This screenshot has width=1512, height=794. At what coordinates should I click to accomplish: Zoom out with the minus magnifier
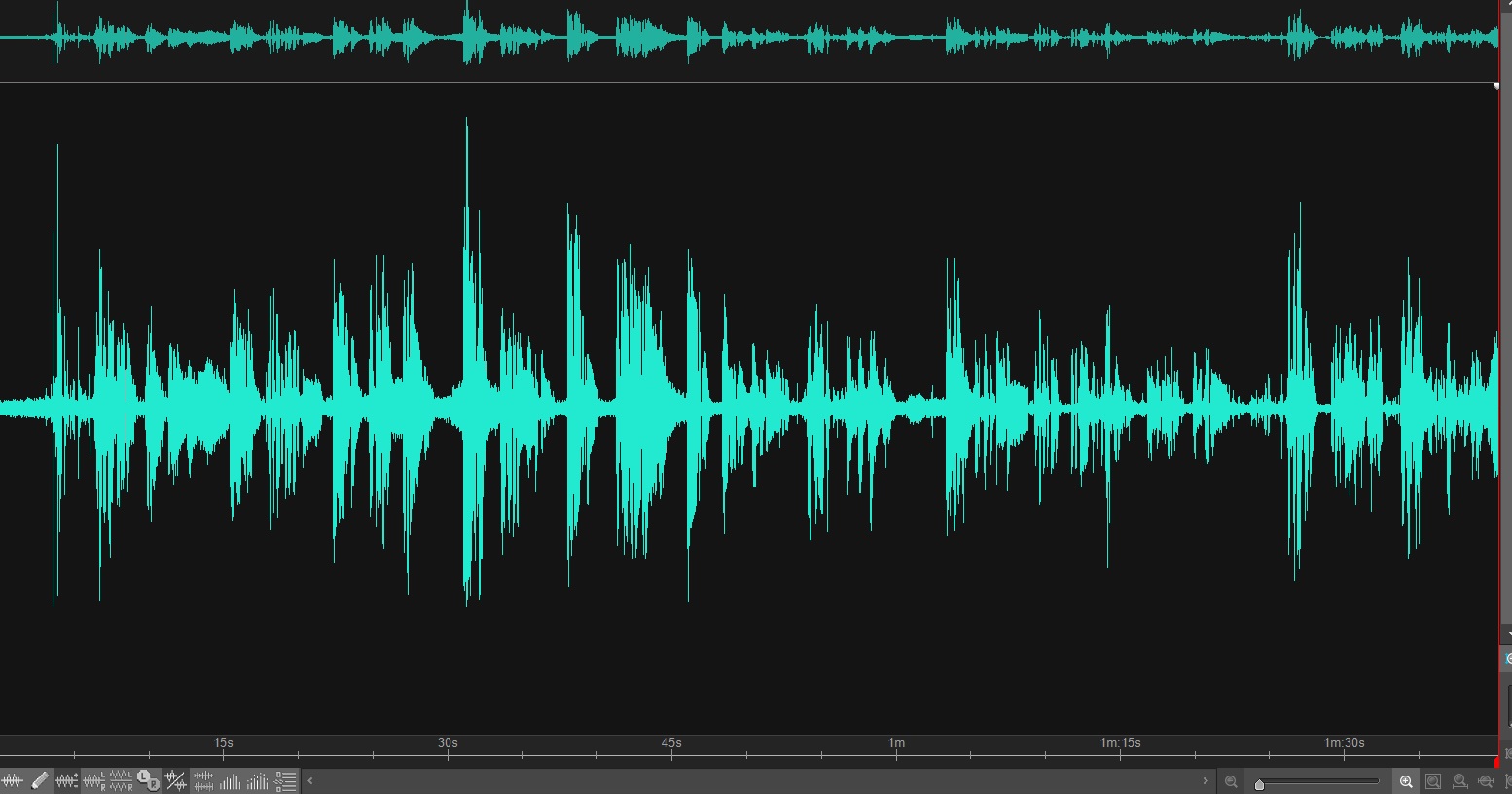click(1231, 781)
